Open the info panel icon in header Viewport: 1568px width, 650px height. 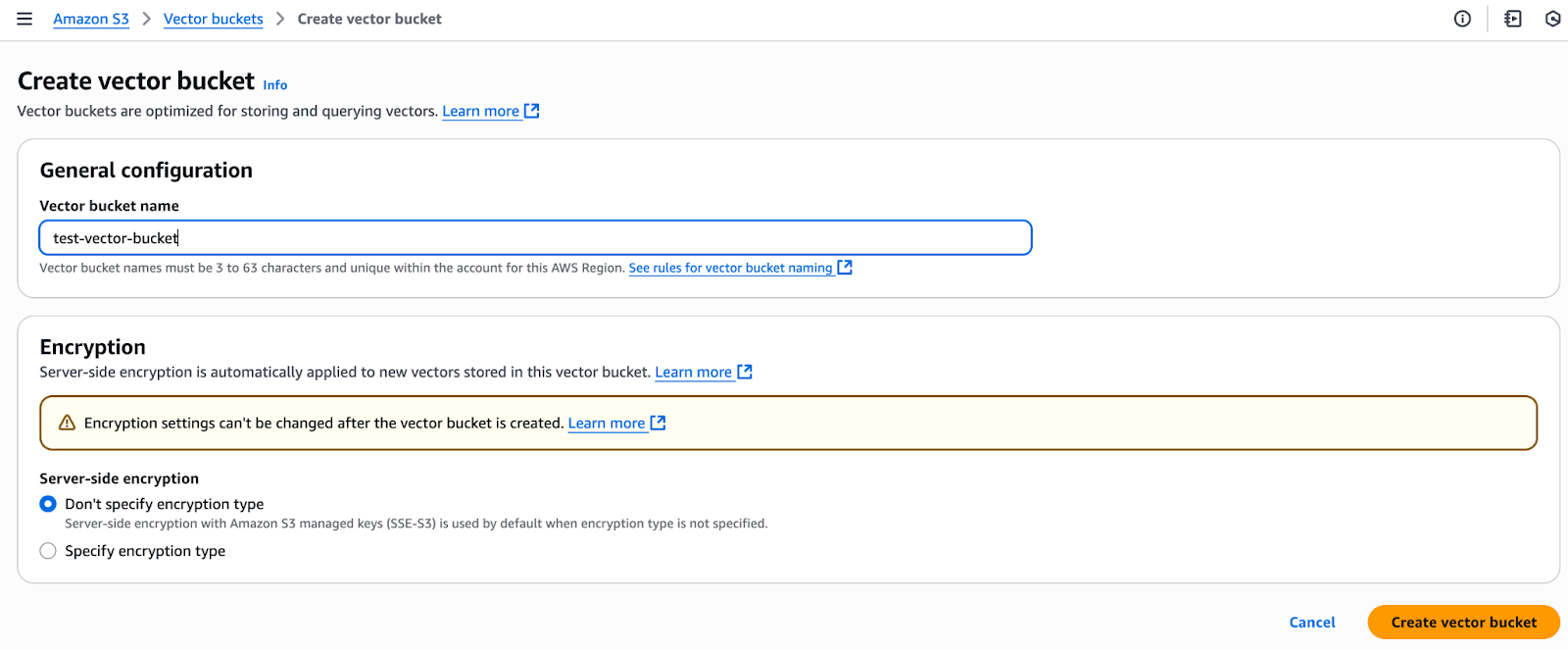[1462, 19]
